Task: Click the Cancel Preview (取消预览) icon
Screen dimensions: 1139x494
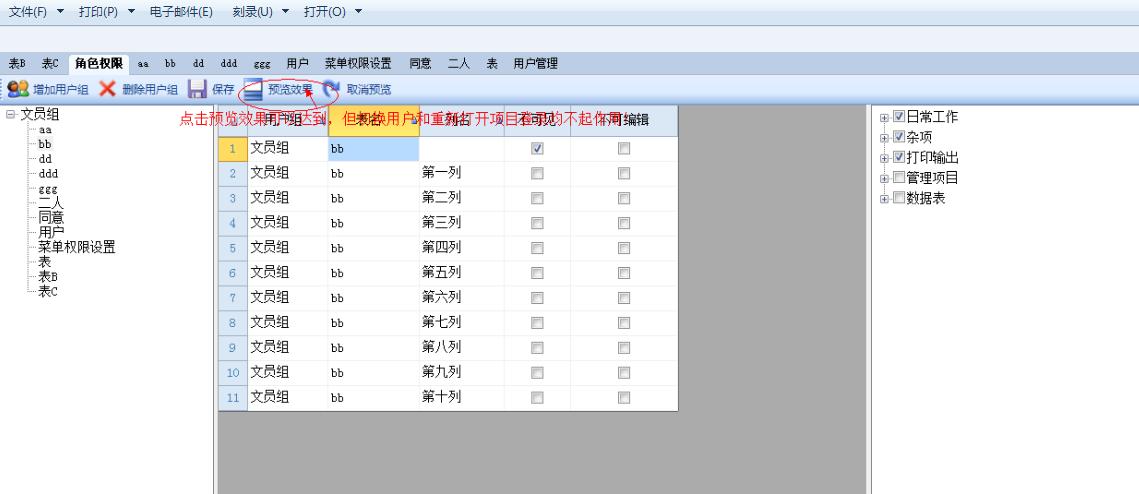Action: (x=332, y=90)
